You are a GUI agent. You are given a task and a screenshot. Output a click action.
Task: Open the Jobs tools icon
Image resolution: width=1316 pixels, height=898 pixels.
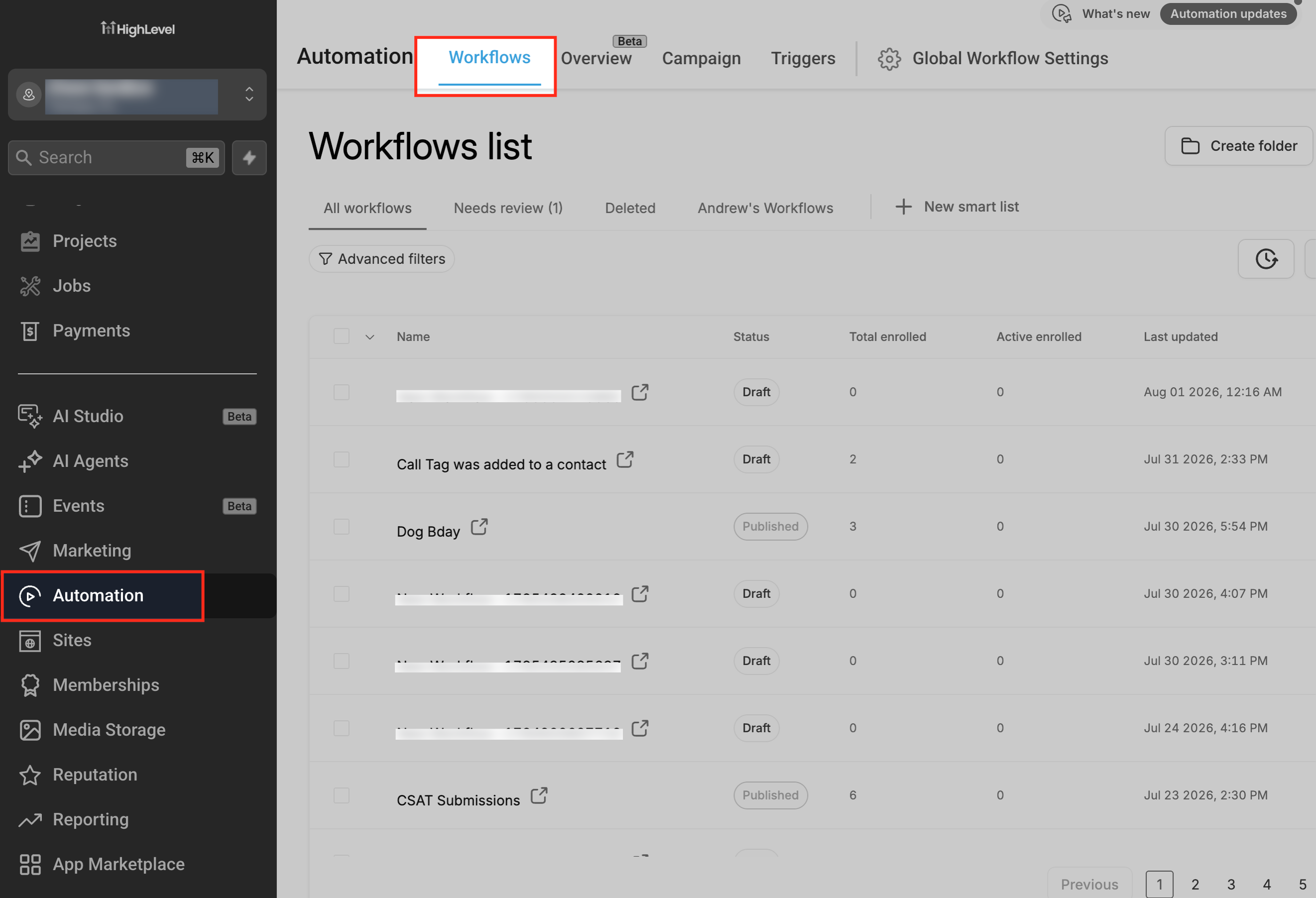click(x=30, y=286)
